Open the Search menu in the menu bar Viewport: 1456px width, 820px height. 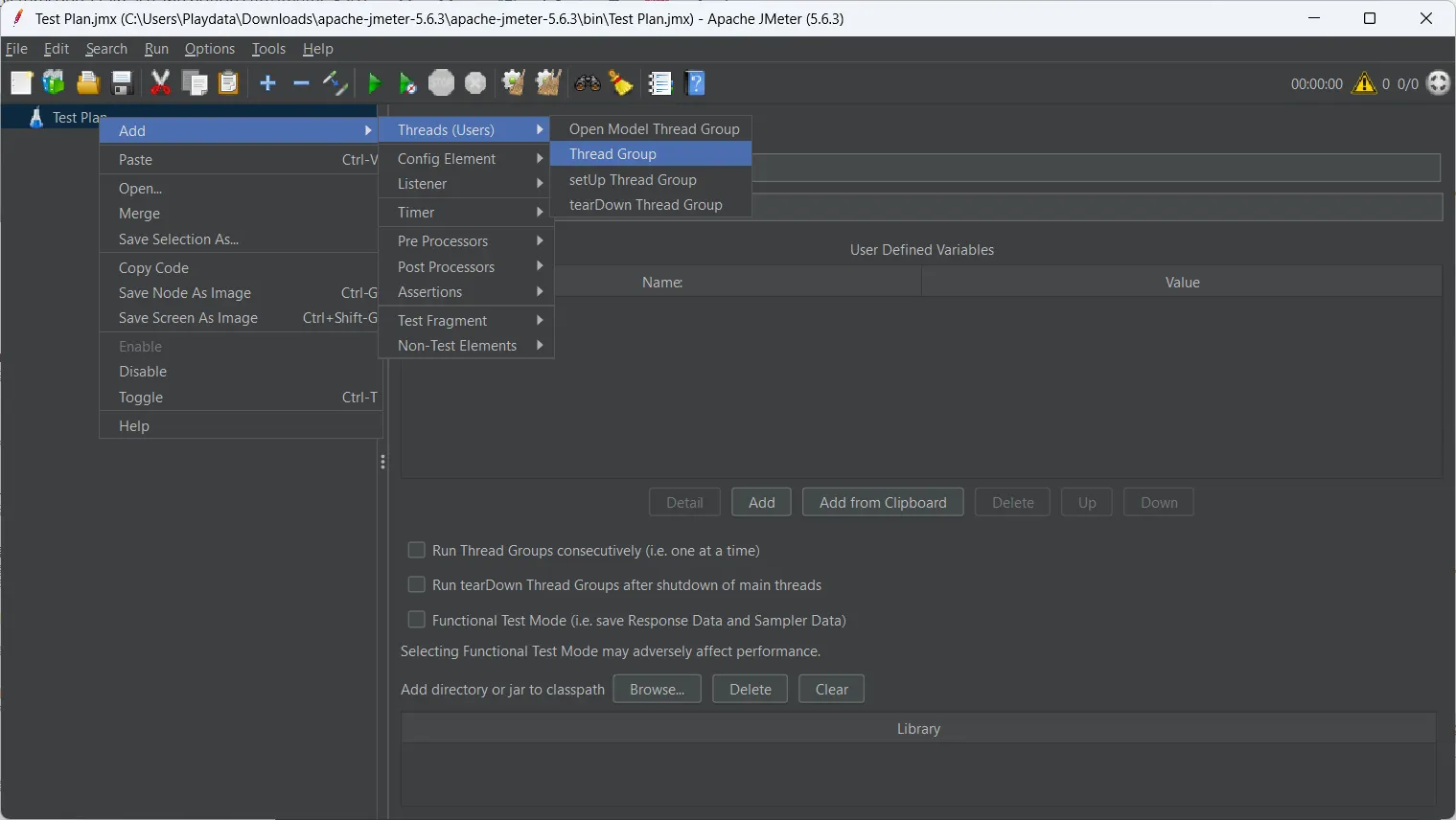(106, 49)
